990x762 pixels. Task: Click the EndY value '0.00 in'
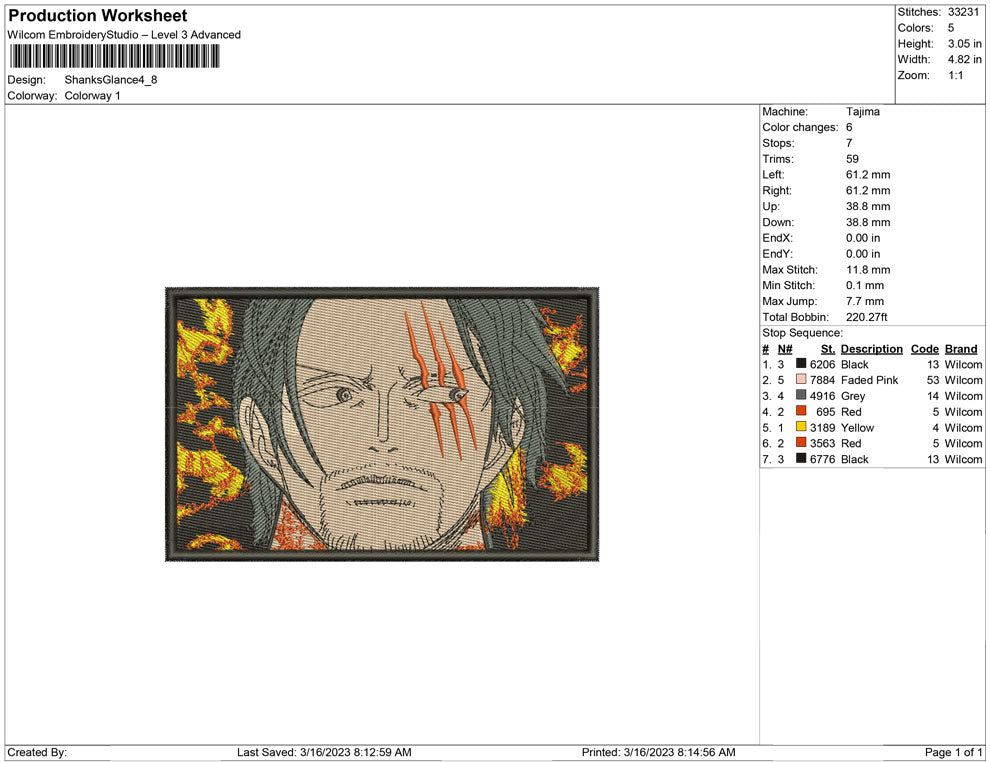(862, 253)
